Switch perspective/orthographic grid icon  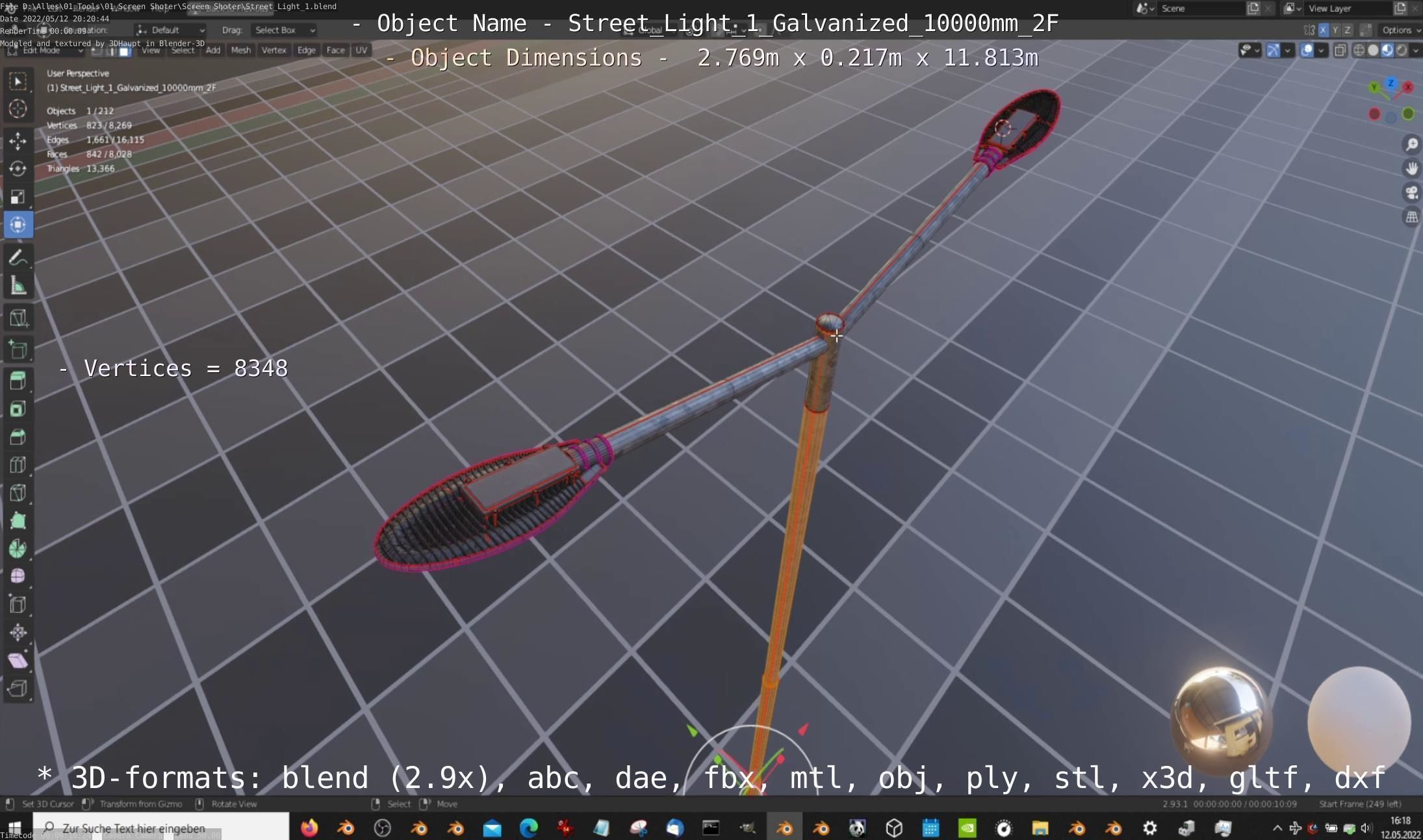coord(1411,217)
